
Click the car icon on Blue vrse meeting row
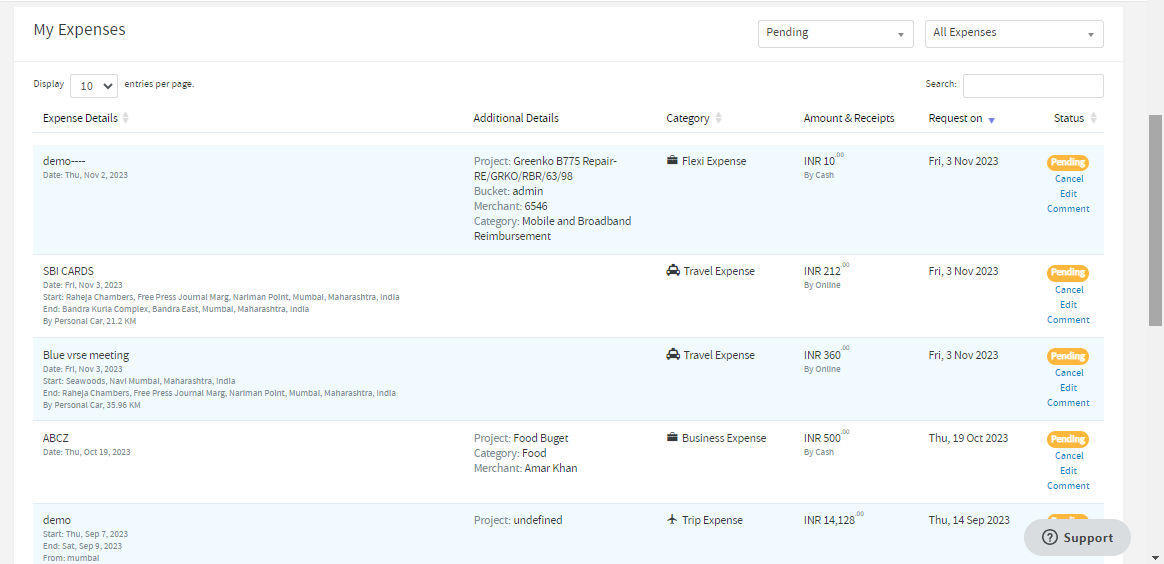673,355
